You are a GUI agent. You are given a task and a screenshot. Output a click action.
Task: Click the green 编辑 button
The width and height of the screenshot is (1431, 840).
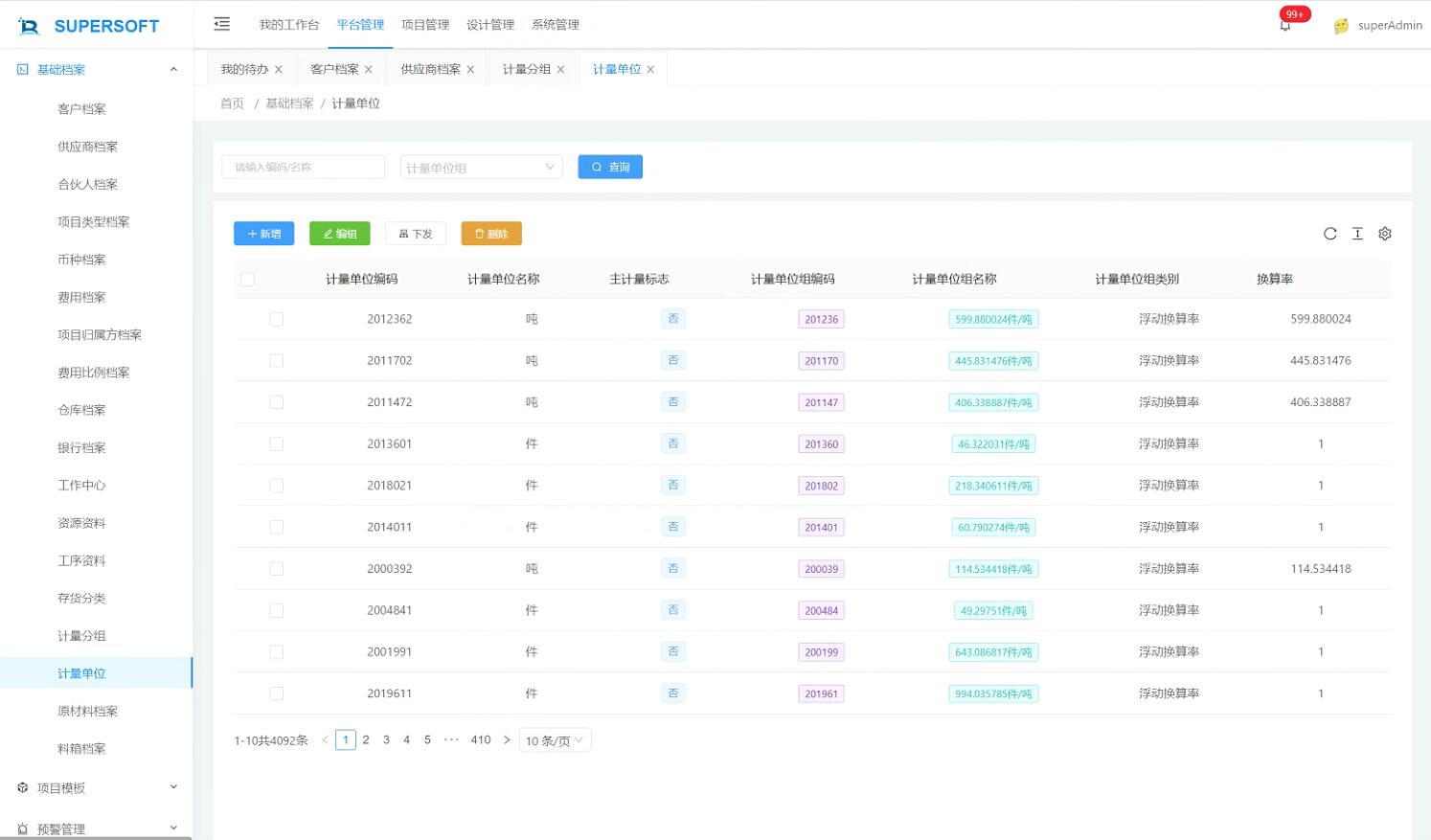(340, 234)
